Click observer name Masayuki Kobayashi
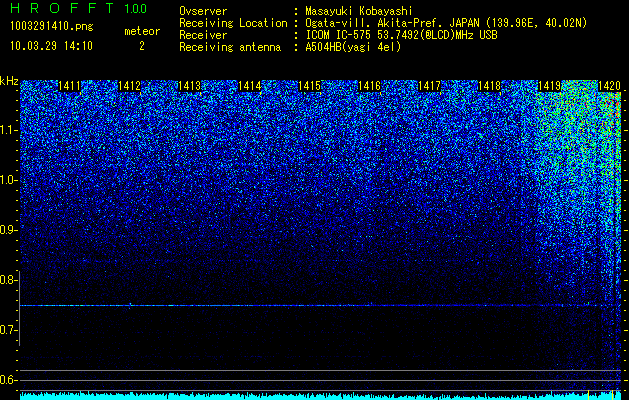The width and height of the screenshot is (629, 400). 358,12
